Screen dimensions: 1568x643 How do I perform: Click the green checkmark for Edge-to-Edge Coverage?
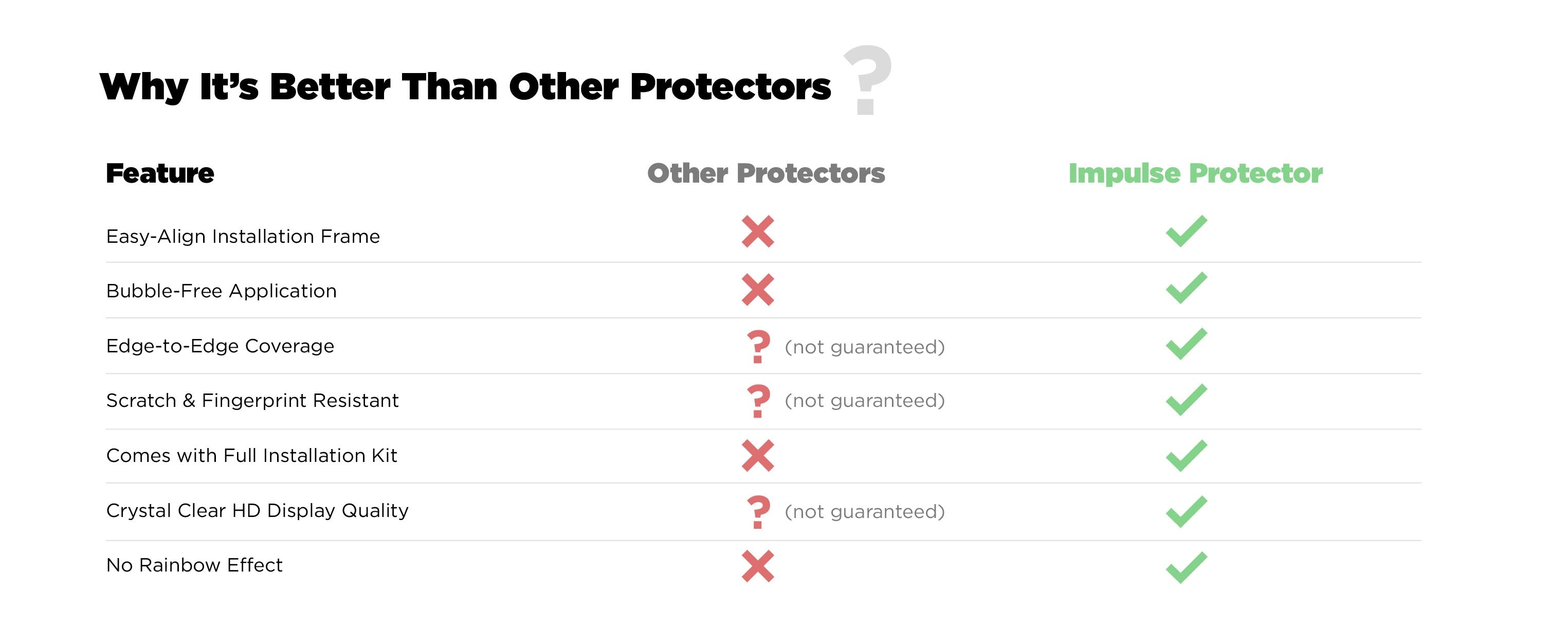[1187, 344]
